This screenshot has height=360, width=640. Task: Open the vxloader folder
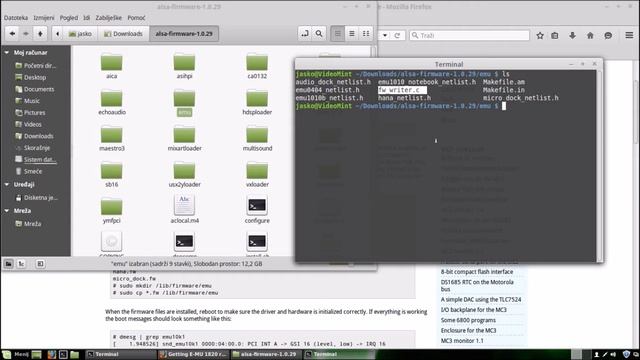257,174
